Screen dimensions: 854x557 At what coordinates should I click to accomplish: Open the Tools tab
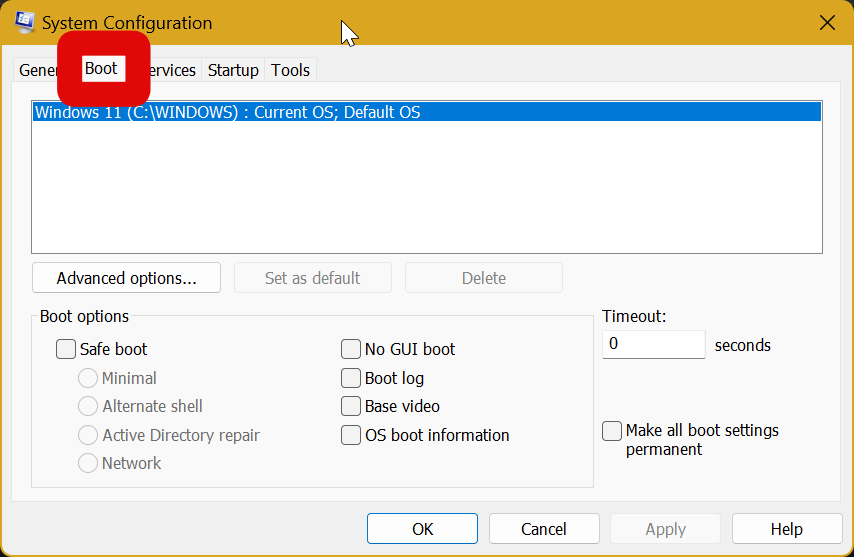[291, 70]
